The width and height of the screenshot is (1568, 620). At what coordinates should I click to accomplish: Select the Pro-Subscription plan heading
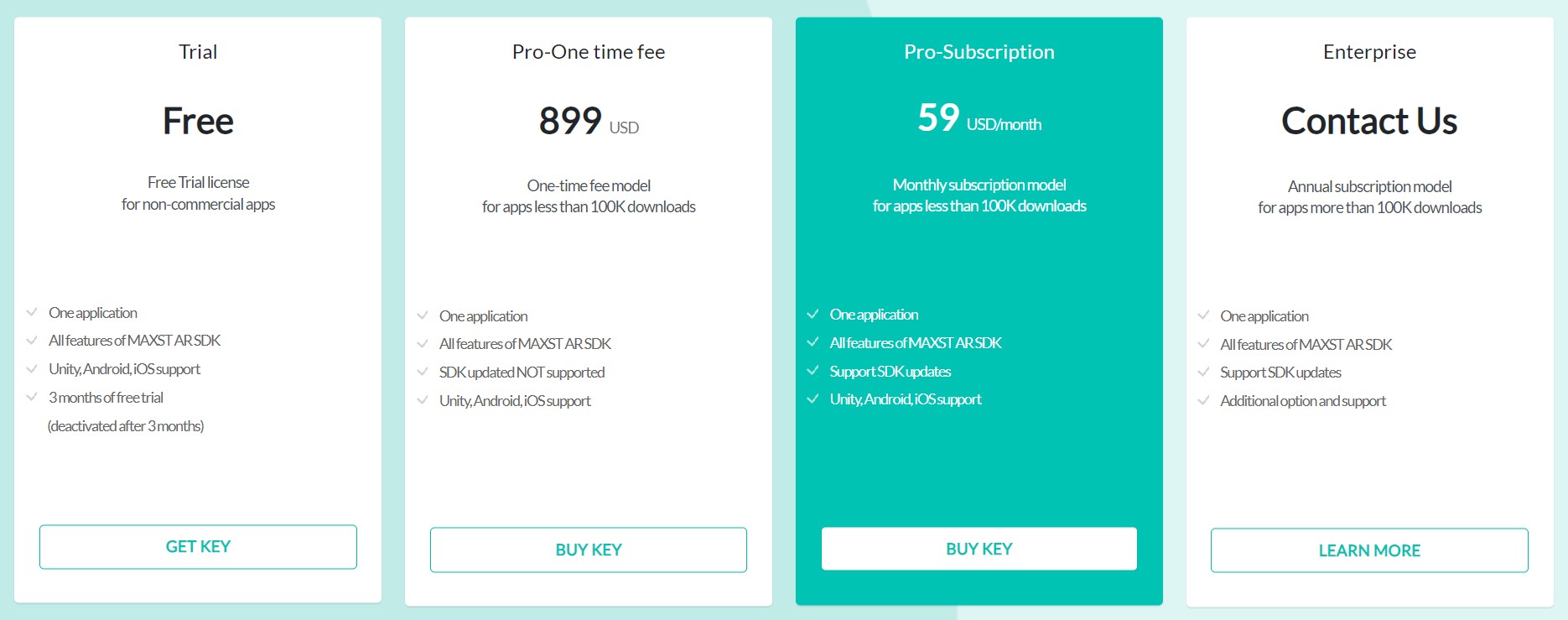(979, 52)
